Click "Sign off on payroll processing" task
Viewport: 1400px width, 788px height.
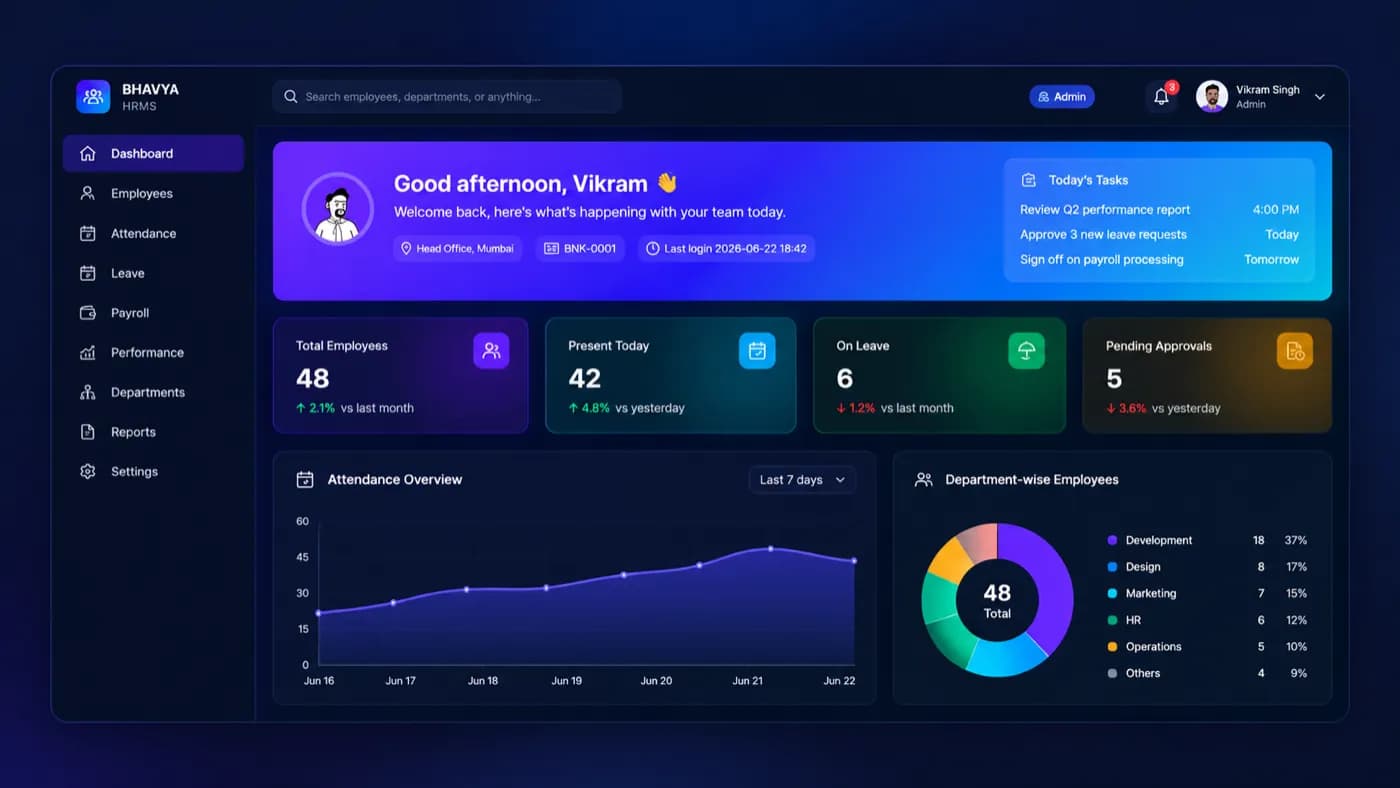tap(1102, 260)
